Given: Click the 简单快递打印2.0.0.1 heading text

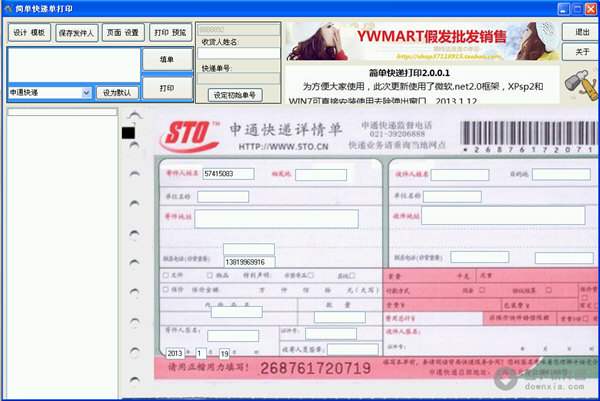Looking at the screenshot, I should (409, 73).
